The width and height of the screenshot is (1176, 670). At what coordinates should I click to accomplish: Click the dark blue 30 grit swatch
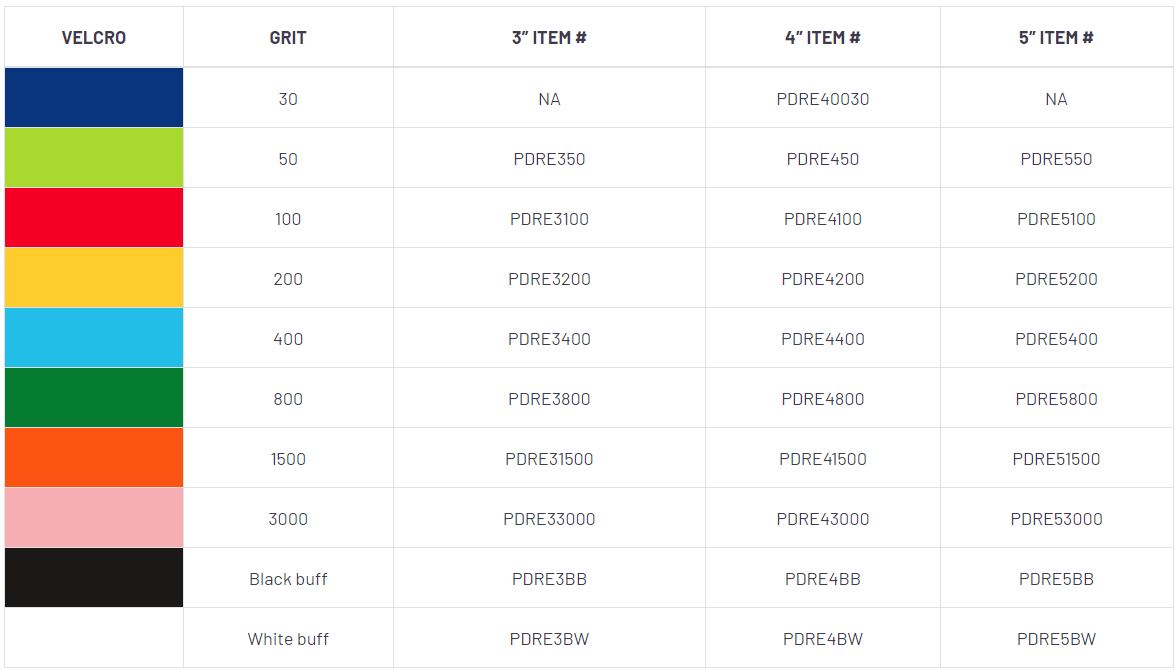[x=94, y=98]
